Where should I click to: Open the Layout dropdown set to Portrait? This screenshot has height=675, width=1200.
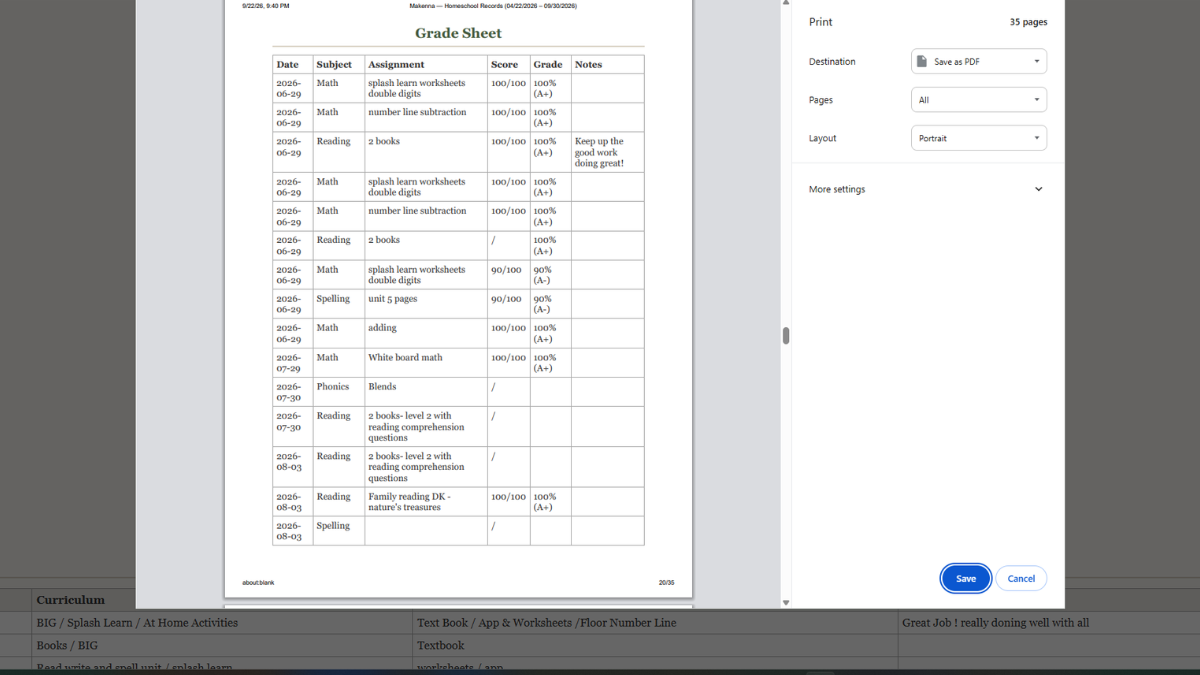979,138
